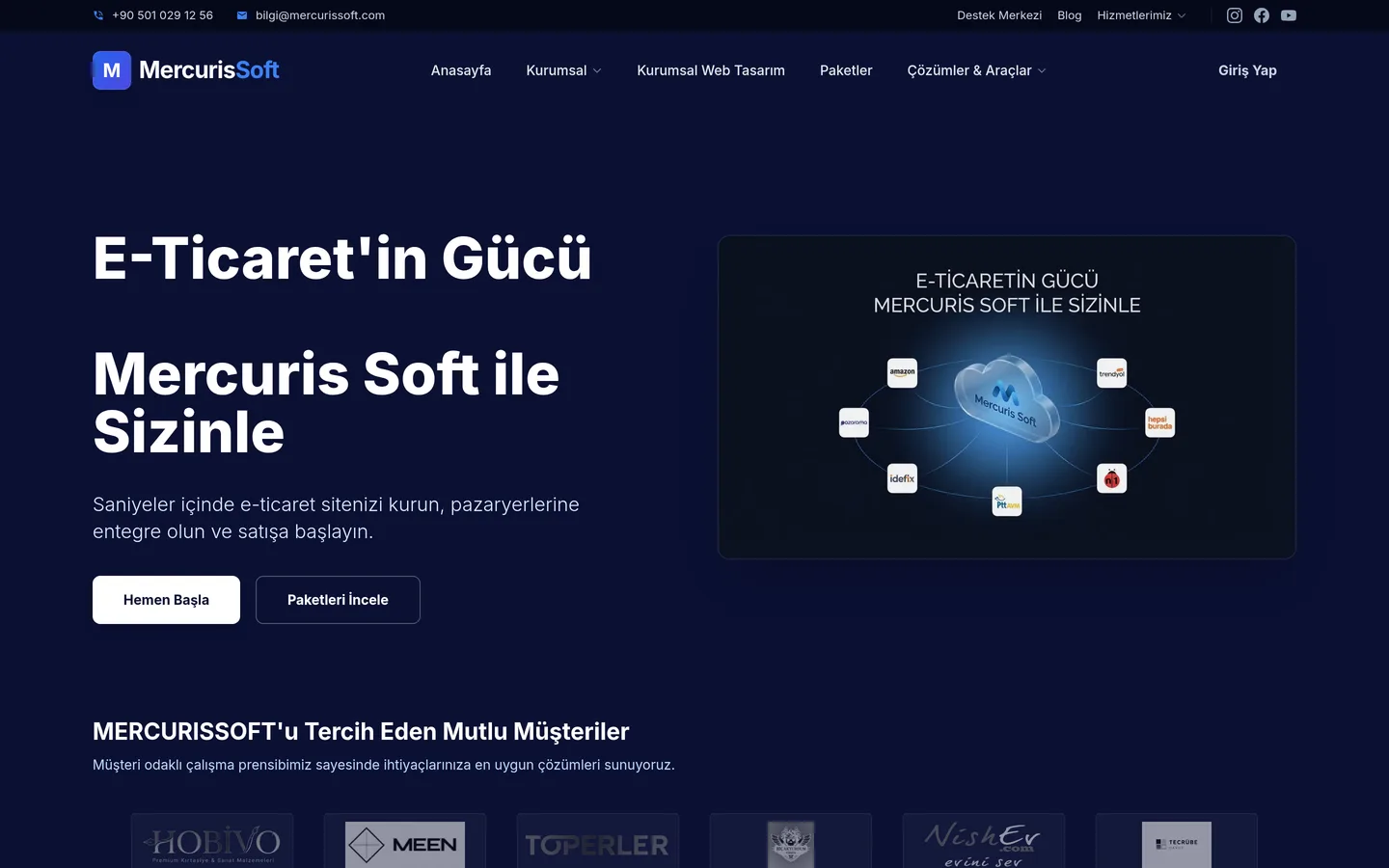
Task: Click the MercurisSoft M logo icon
Action: point(112,70)
